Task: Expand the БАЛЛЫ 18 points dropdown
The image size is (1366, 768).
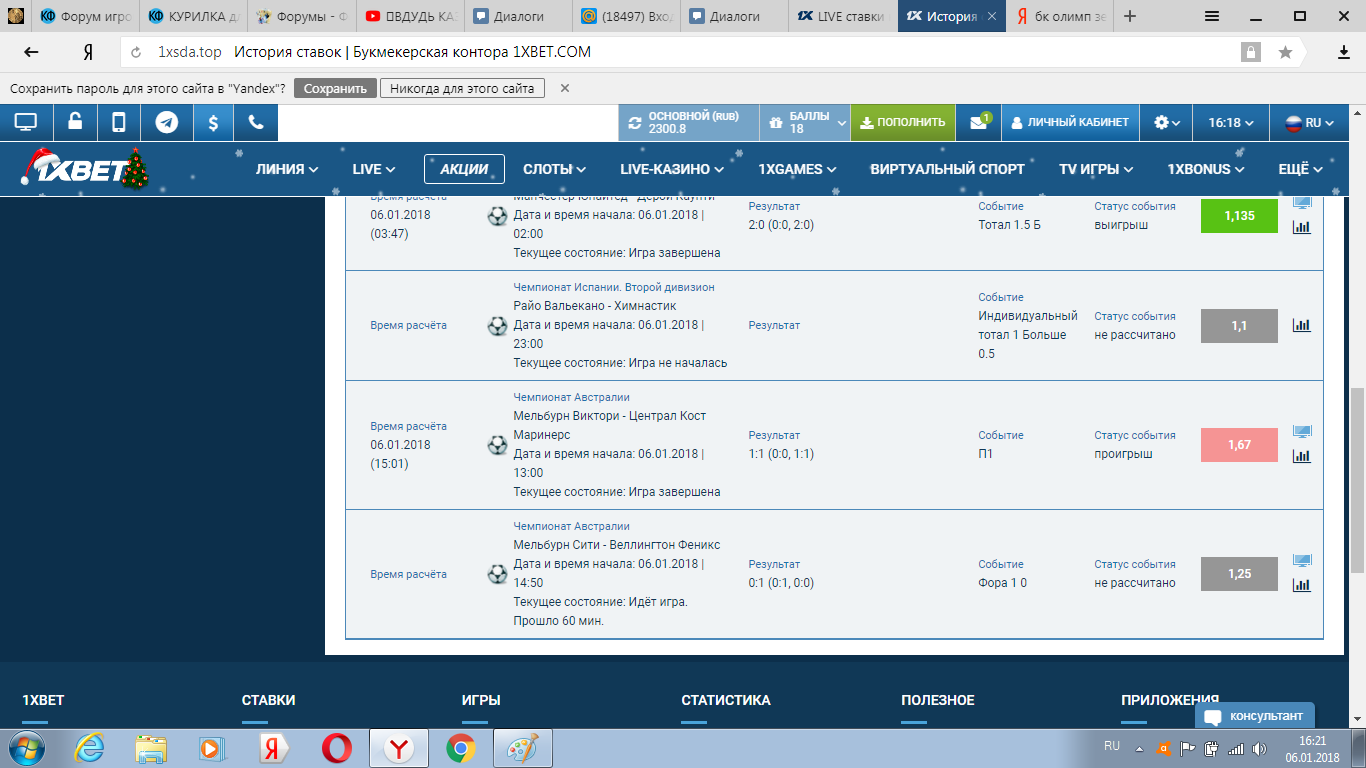Action: click(805, 122)
